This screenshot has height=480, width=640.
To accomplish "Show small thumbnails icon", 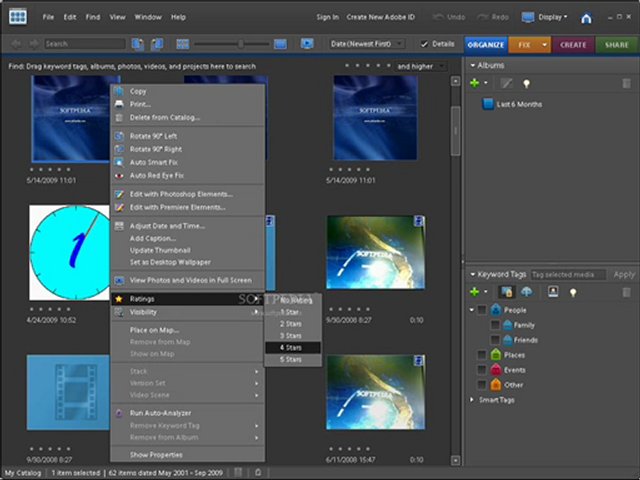I will [x=182, y=44].
